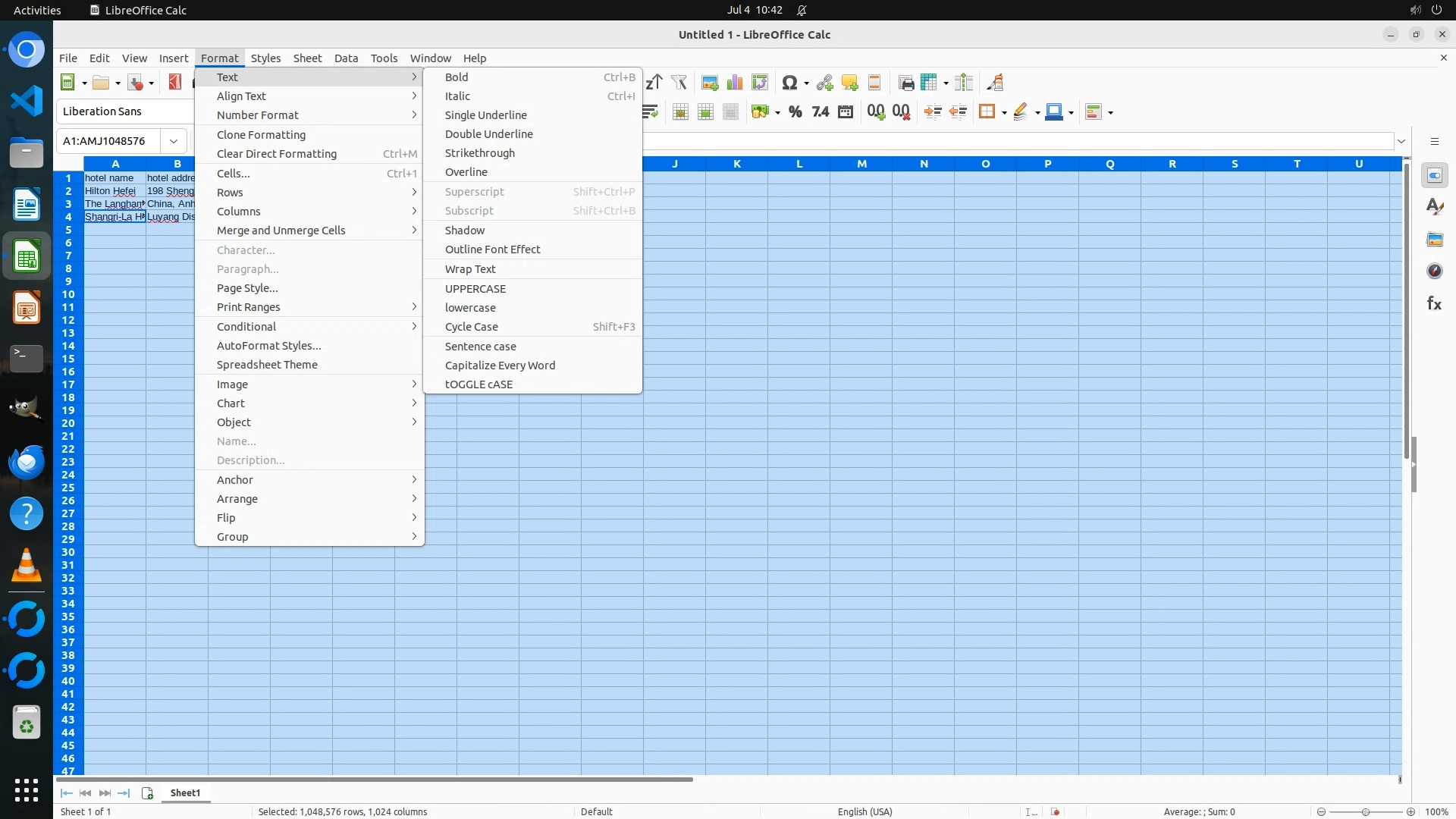Open the Functions fx sidebar icon
Screen dimensions: 1456x819
tap(1434, 303)
